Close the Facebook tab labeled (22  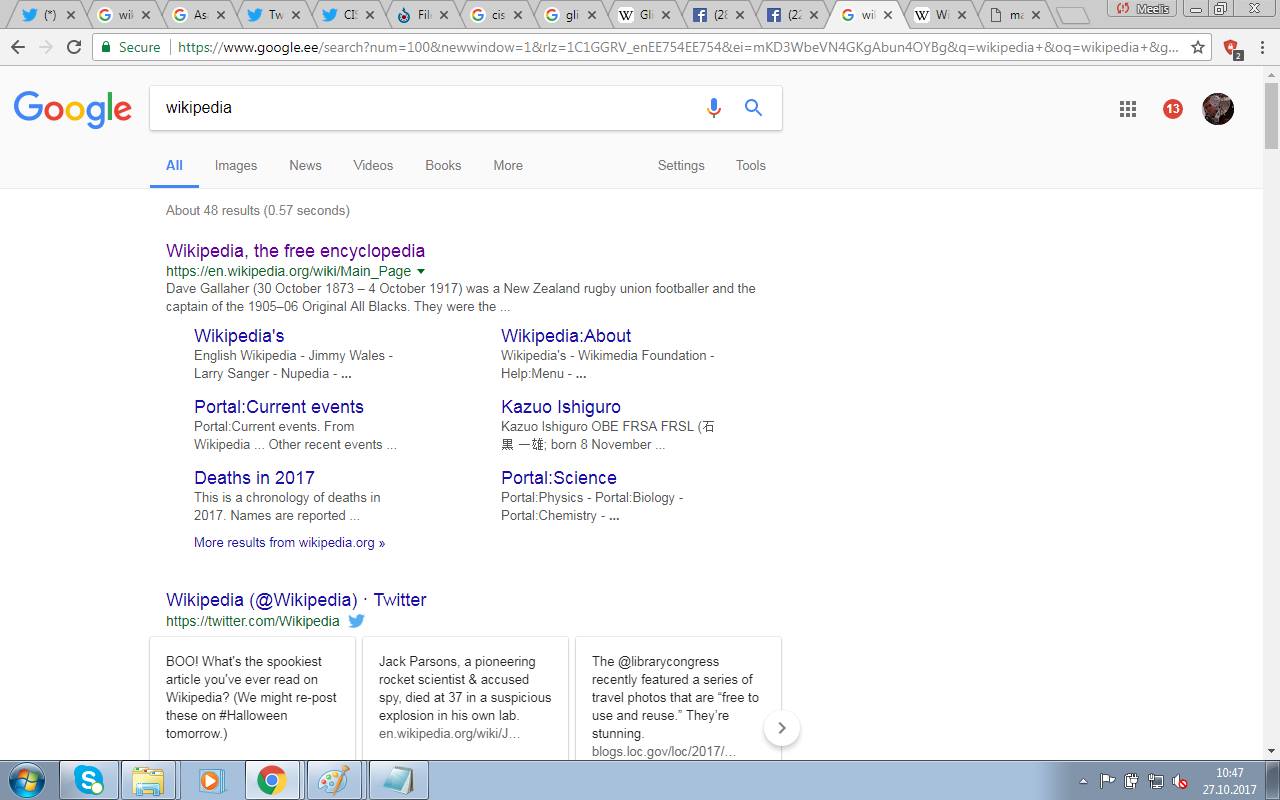(815, 15)
